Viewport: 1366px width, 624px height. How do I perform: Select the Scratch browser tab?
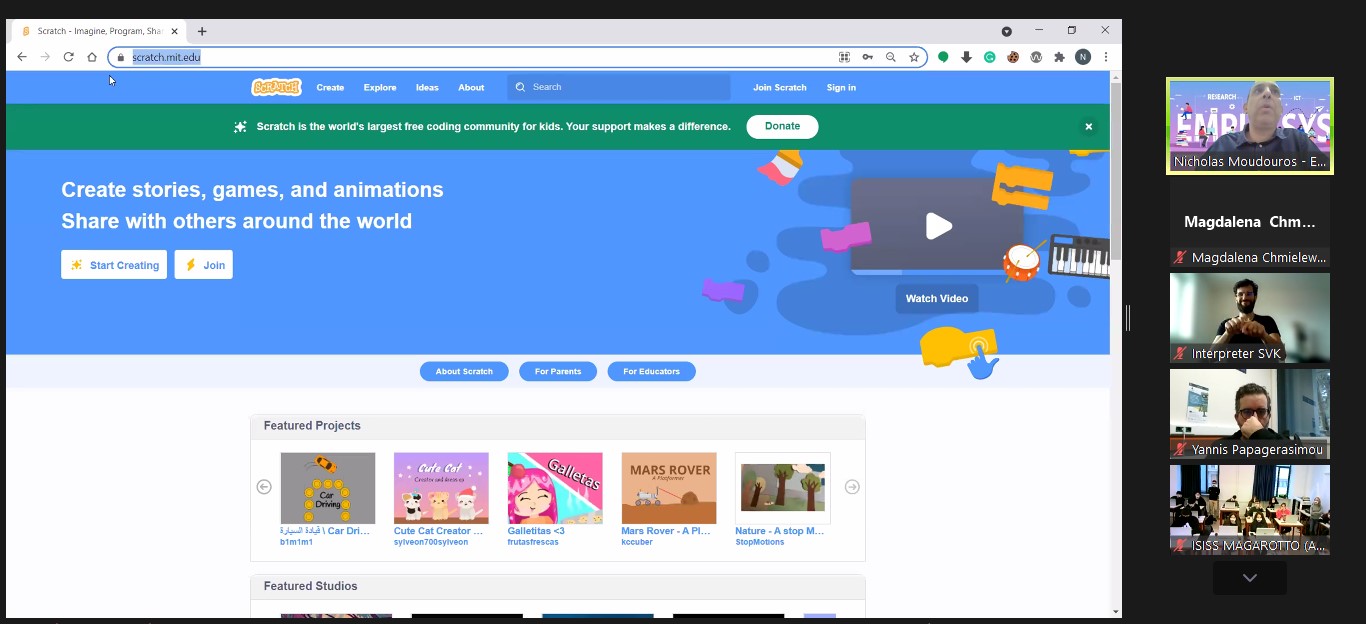pos(97,31)
